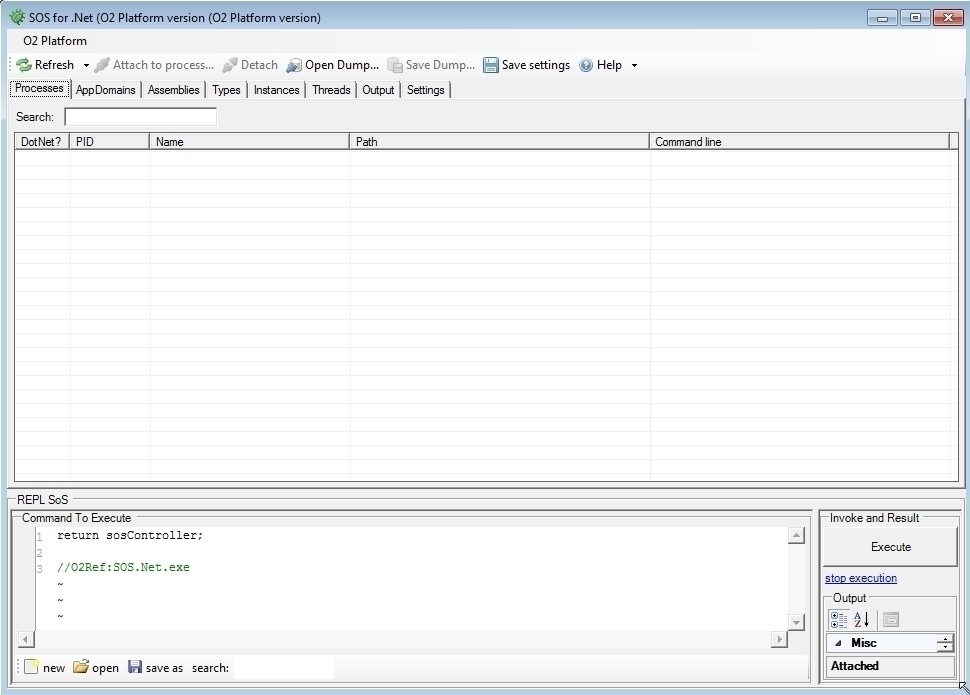Click the Open Dump toolbar icon

294,65
